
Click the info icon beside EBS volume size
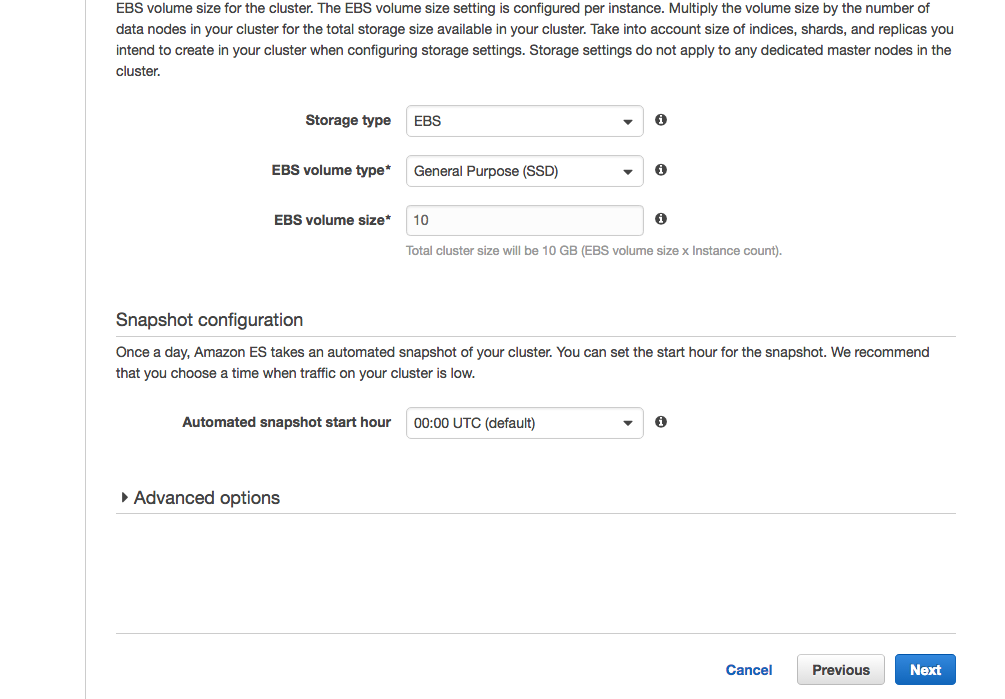[661, 219]
